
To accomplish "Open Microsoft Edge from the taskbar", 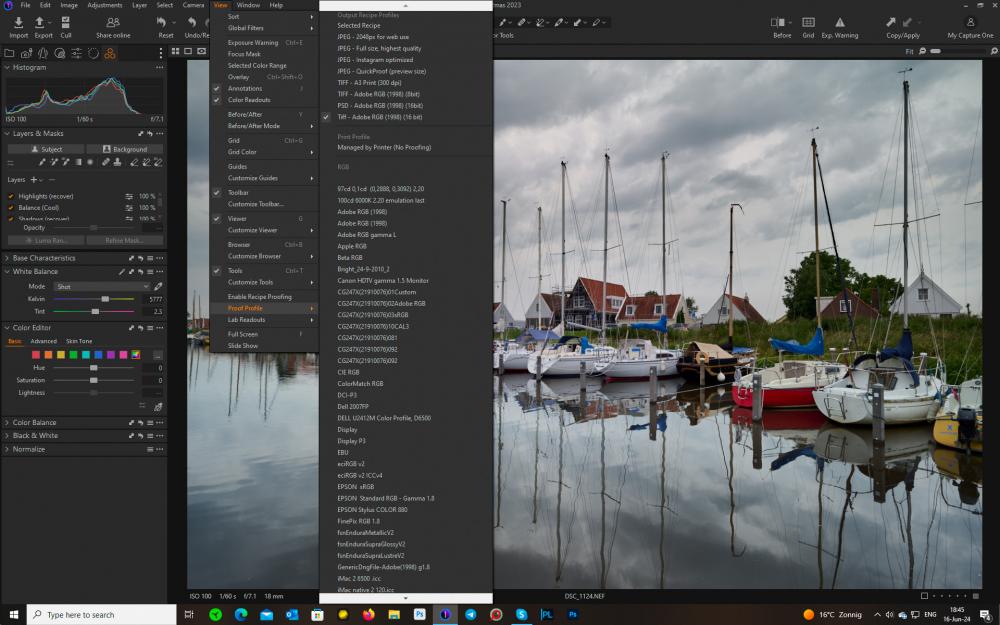I will [241, 615].
